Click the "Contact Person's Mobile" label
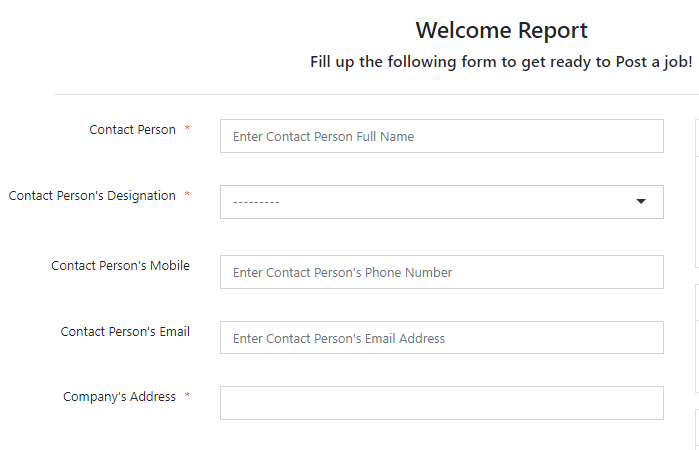699x450 pixels. click(x=120, y=266)
